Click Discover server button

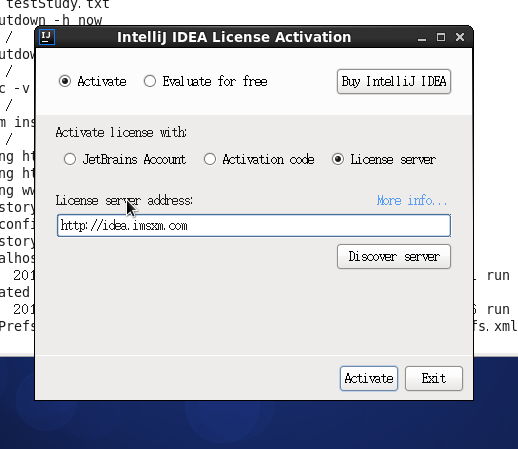click(394, 257)
